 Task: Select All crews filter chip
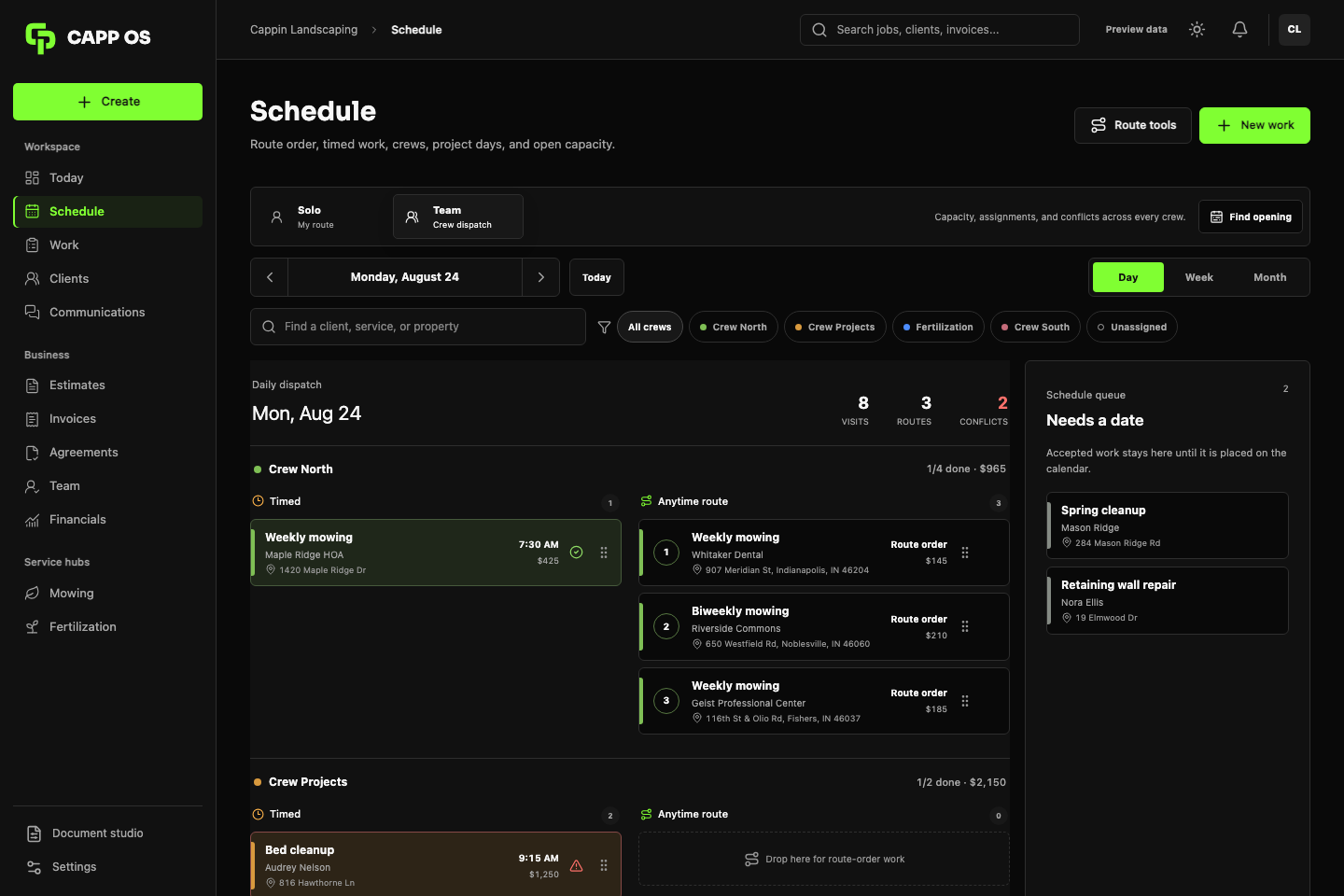[650, 327]
